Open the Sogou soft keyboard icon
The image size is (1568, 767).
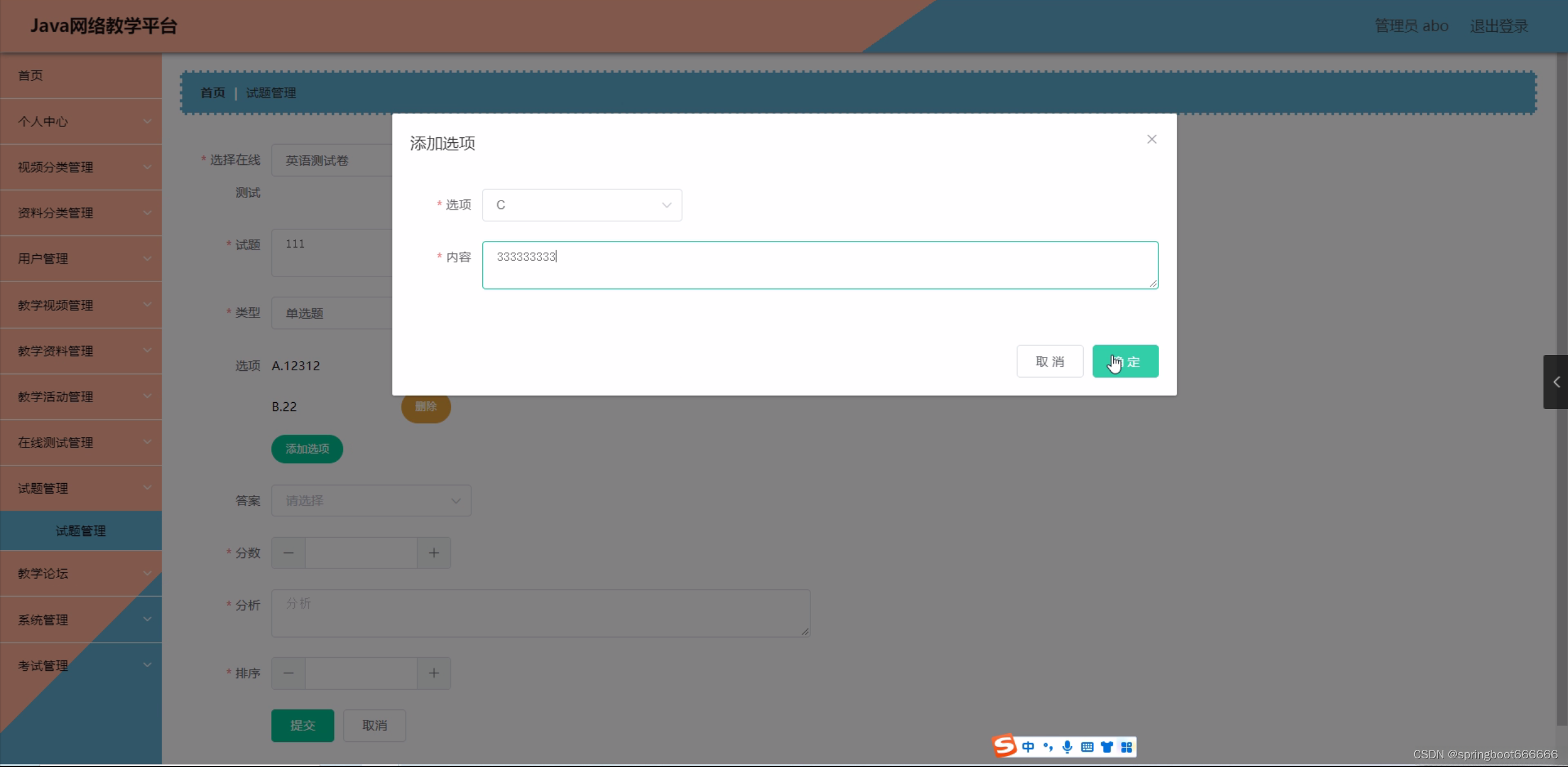pyautogui.click(x=1087, y=747)
